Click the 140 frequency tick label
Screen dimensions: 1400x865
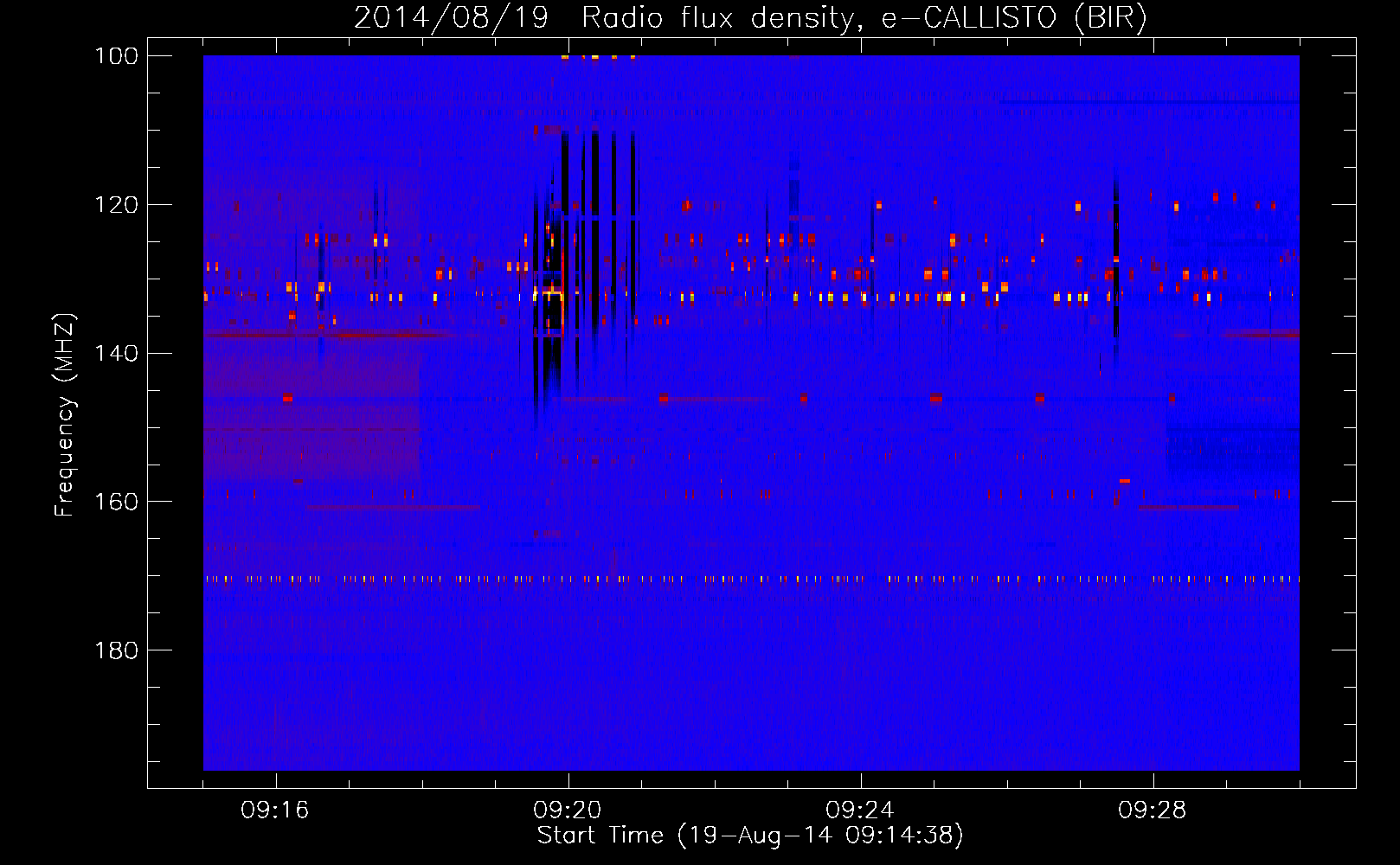[x=117, y=353]
